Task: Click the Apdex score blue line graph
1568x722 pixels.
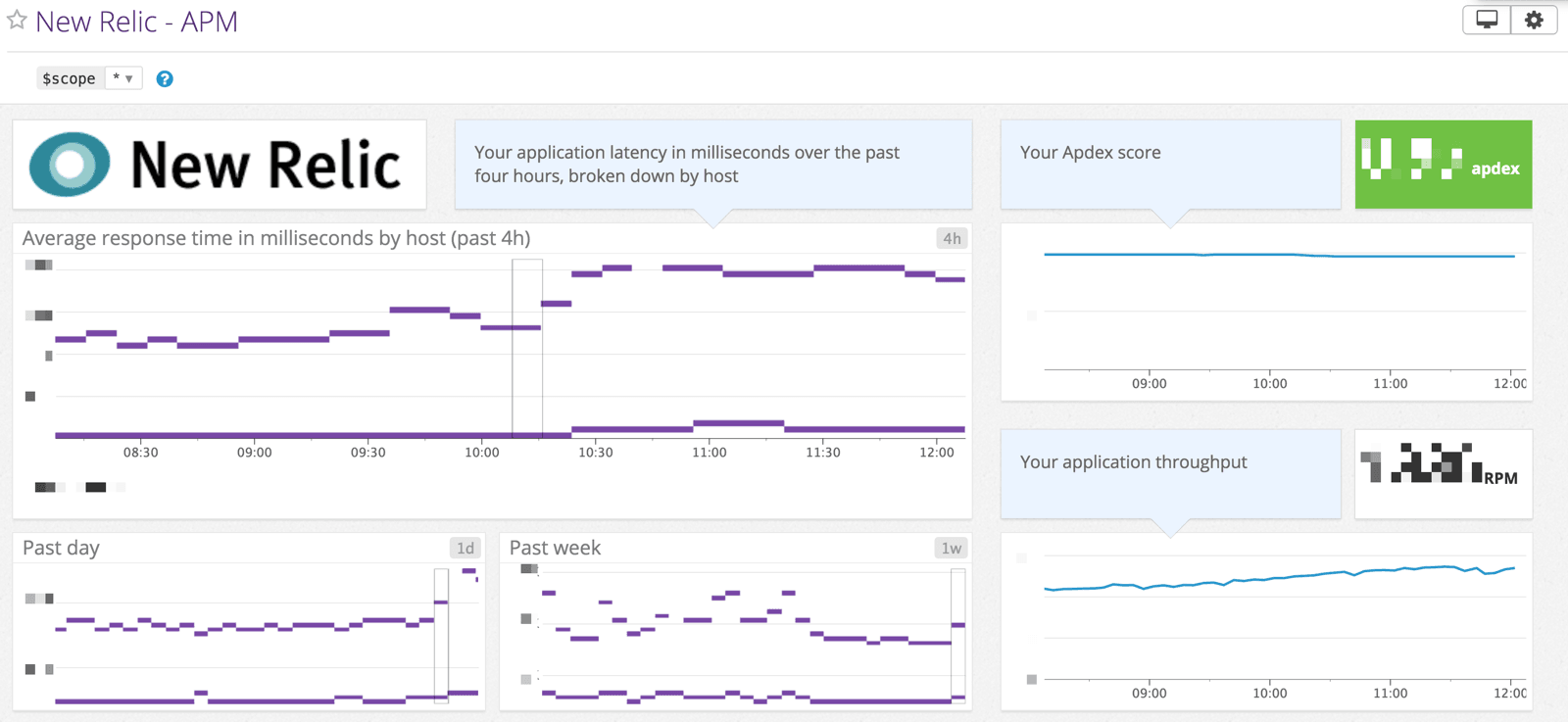Action: [x=1279, y=256]
